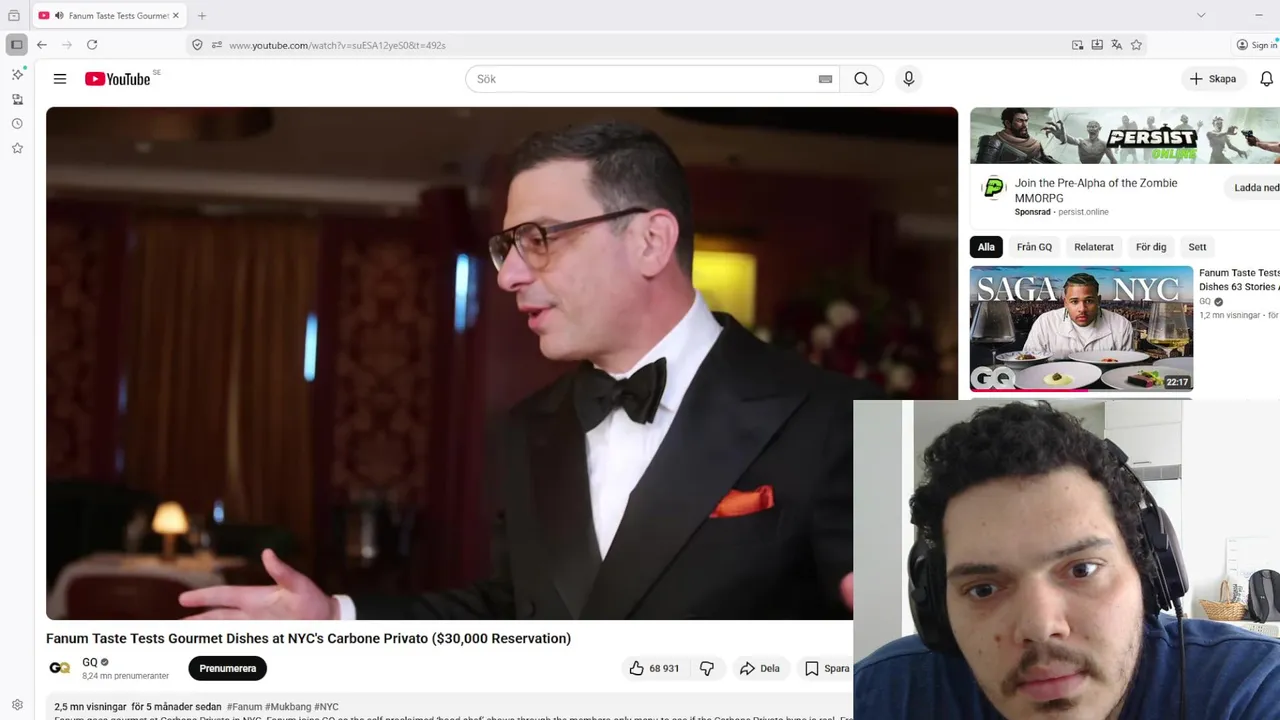This screenshot has width=1280, height=720.
Task: Click the Sign in account button
Action: (x=1257, y=45)
